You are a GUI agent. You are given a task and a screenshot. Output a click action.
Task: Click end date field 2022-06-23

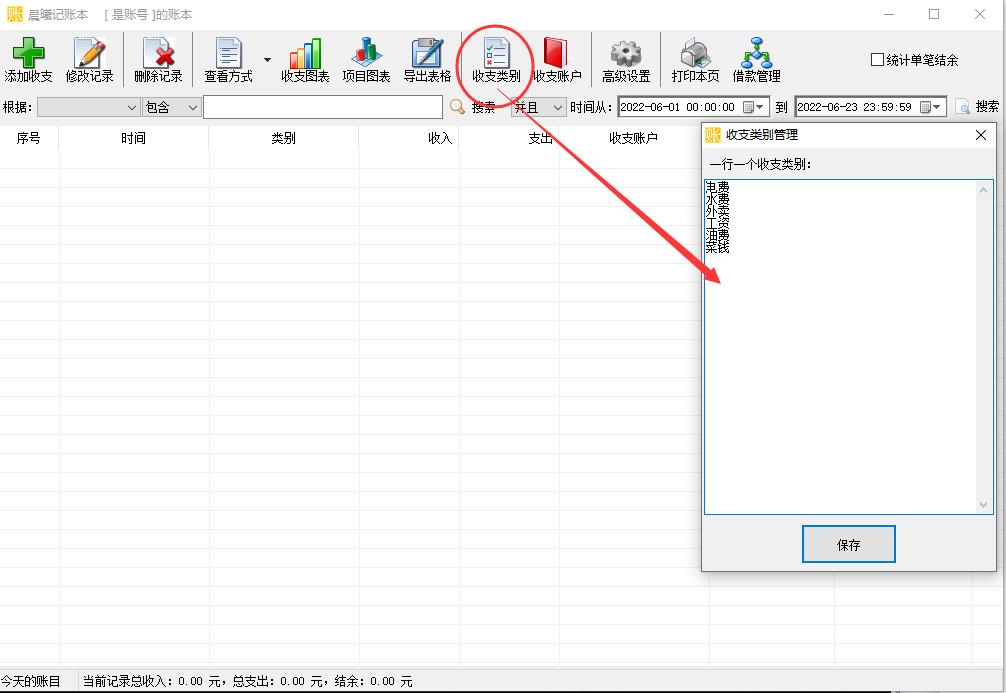(x=855, y=107)
